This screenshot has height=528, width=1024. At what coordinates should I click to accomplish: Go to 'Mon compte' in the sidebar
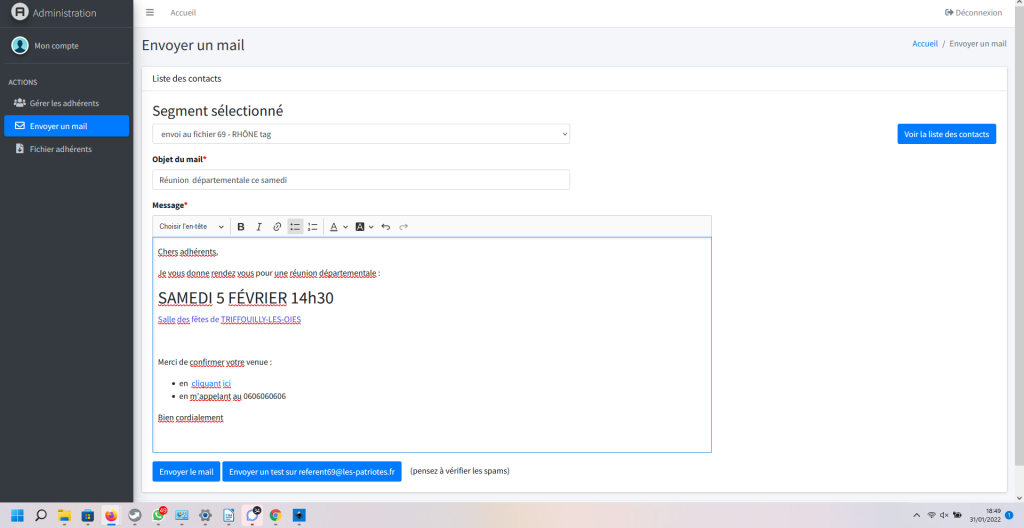(56, 45)
